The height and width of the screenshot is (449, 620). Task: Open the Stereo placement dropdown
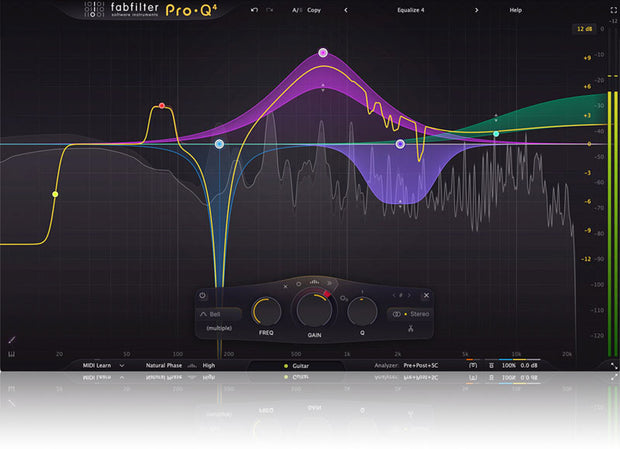[x=410, y=314]
